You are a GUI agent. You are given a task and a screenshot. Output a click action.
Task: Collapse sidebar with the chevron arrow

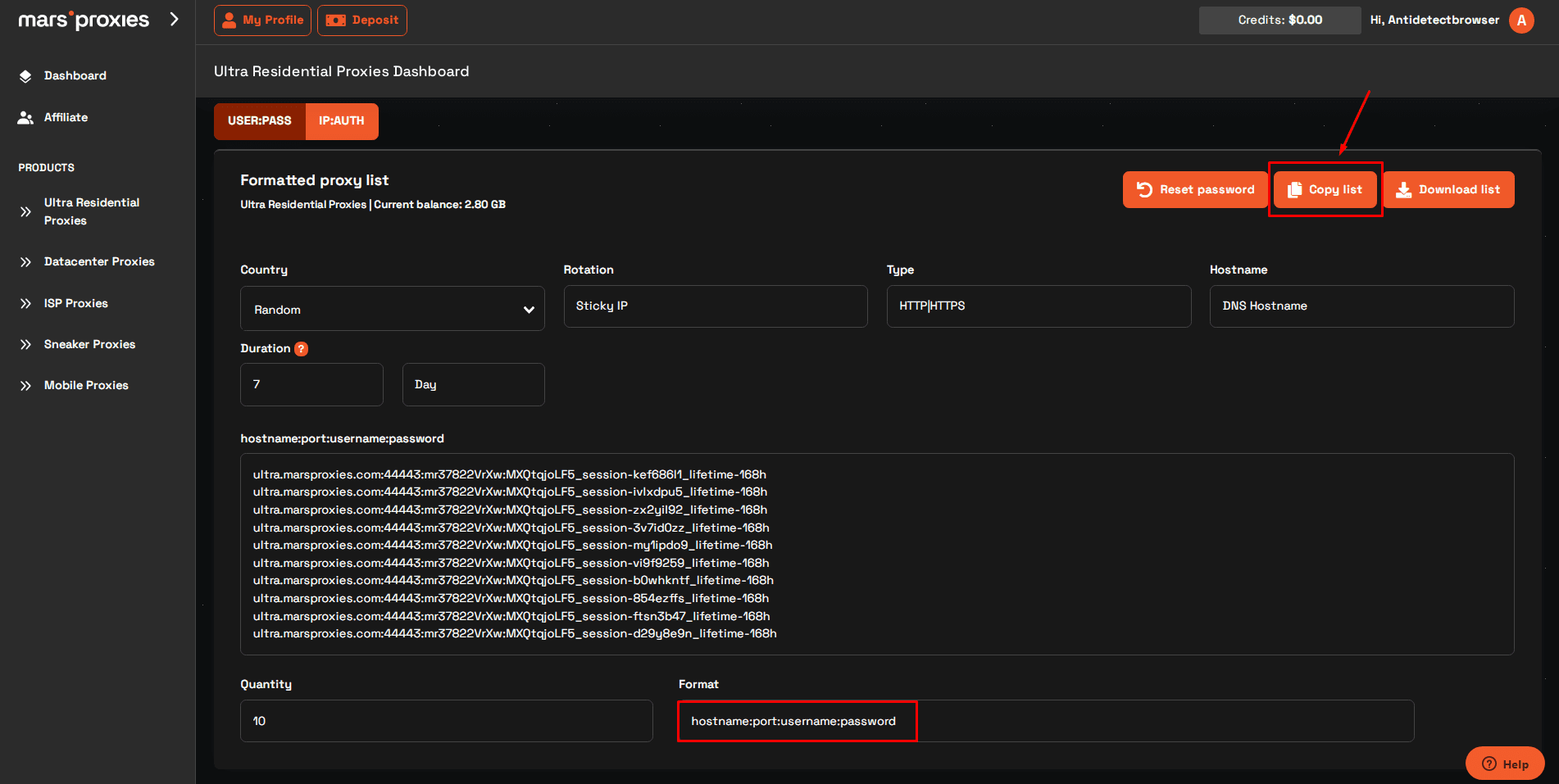[x=174, y=19]
